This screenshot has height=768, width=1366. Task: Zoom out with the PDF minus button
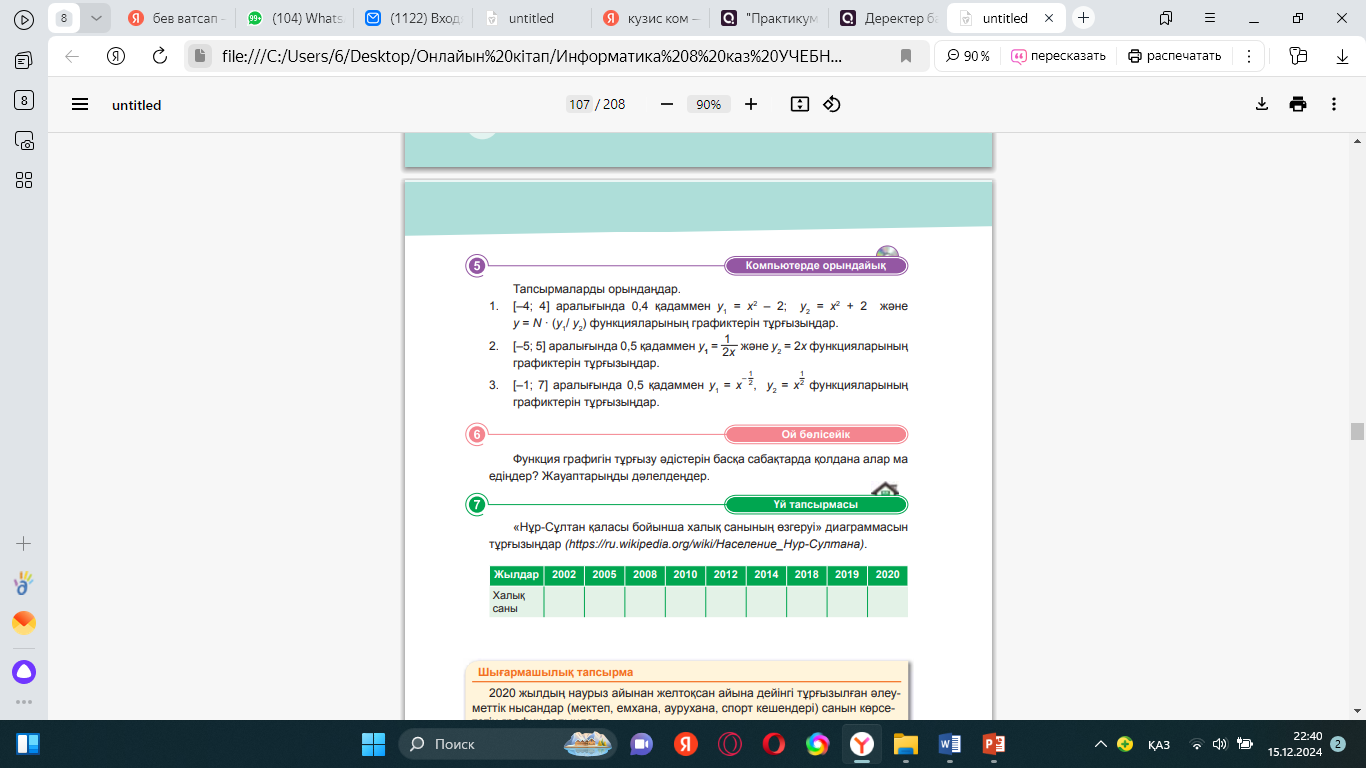click(667, 104)
